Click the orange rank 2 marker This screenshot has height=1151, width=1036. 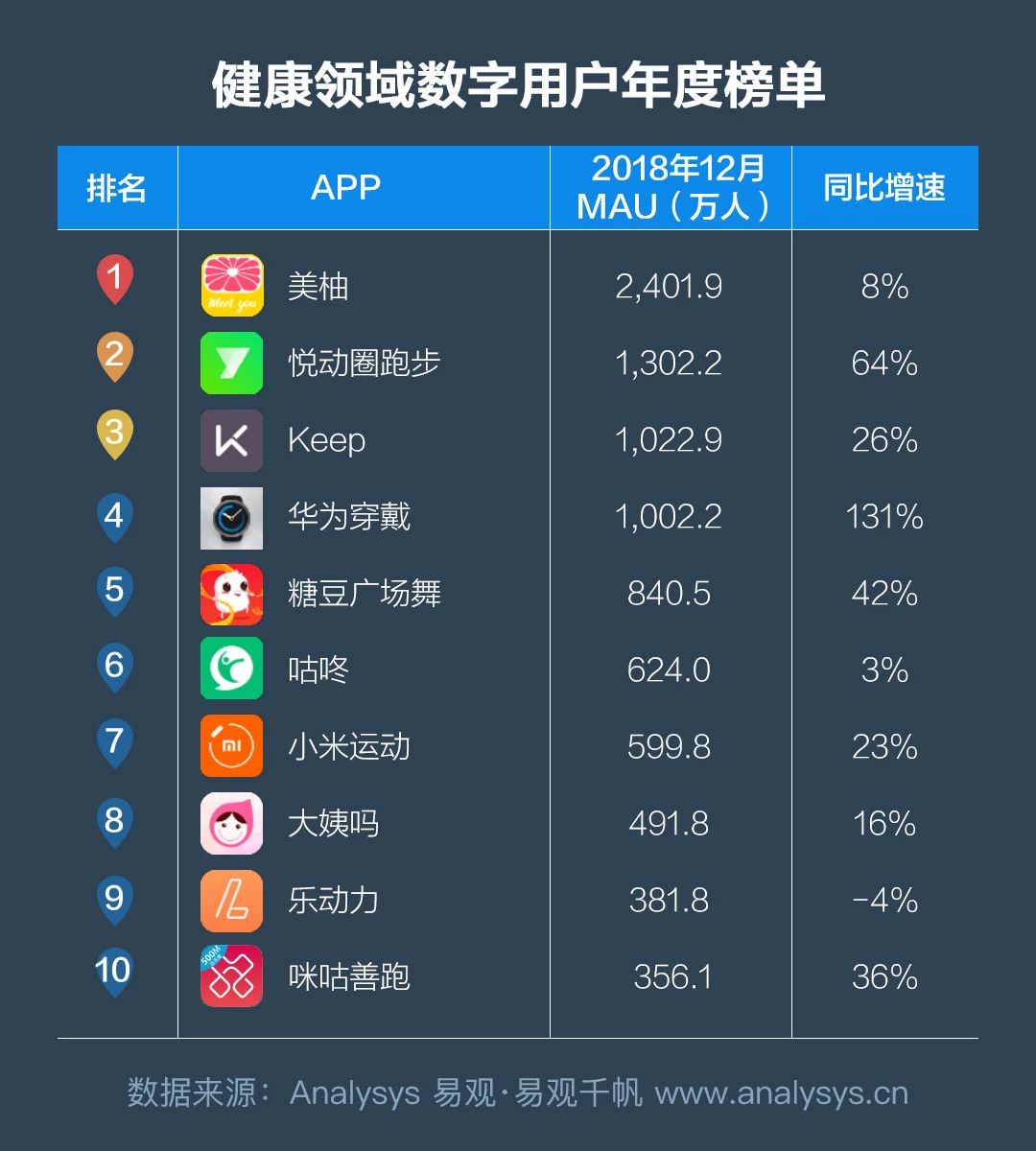(x=114, y=357)
